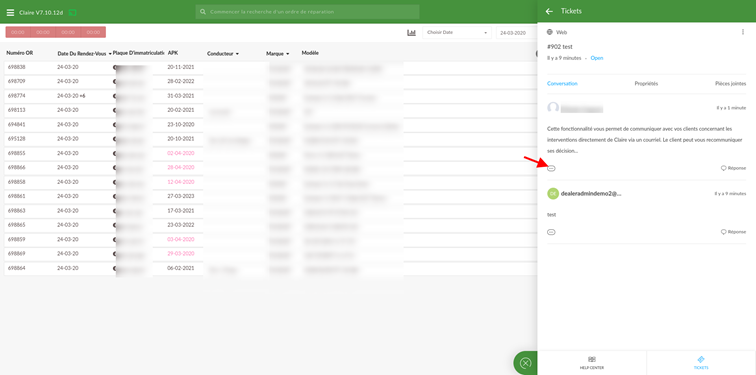Screen dimensions: 756x375
Task: Expand the Conducteur column filter
Action: (x=238, y=54)
